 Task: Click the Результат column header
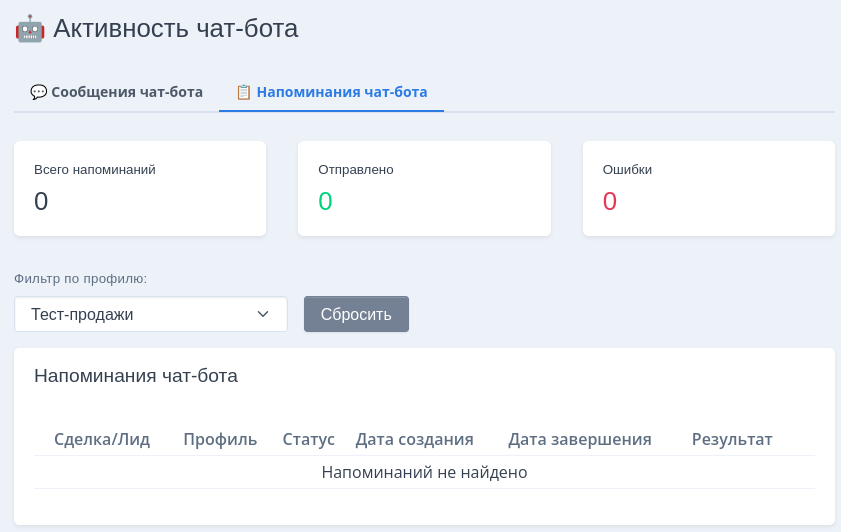point(732,440)
